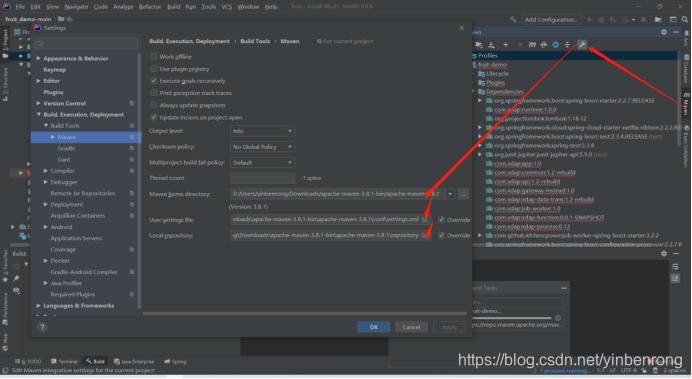Viewport: 692px width, 379px height.
Task: Select Lifecycle node in Maven tree
Action: [x=497, y=74]
